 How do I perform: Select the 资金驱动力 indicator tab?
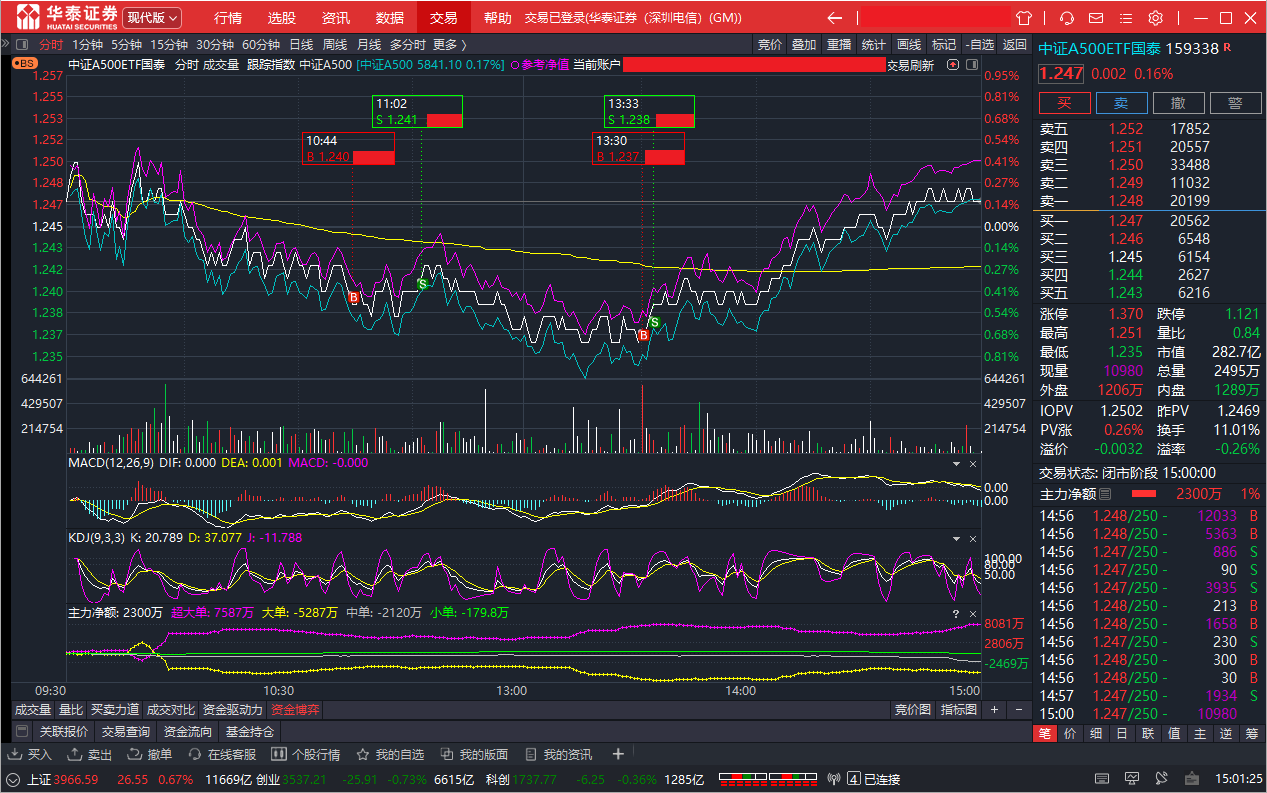[233, 709]
